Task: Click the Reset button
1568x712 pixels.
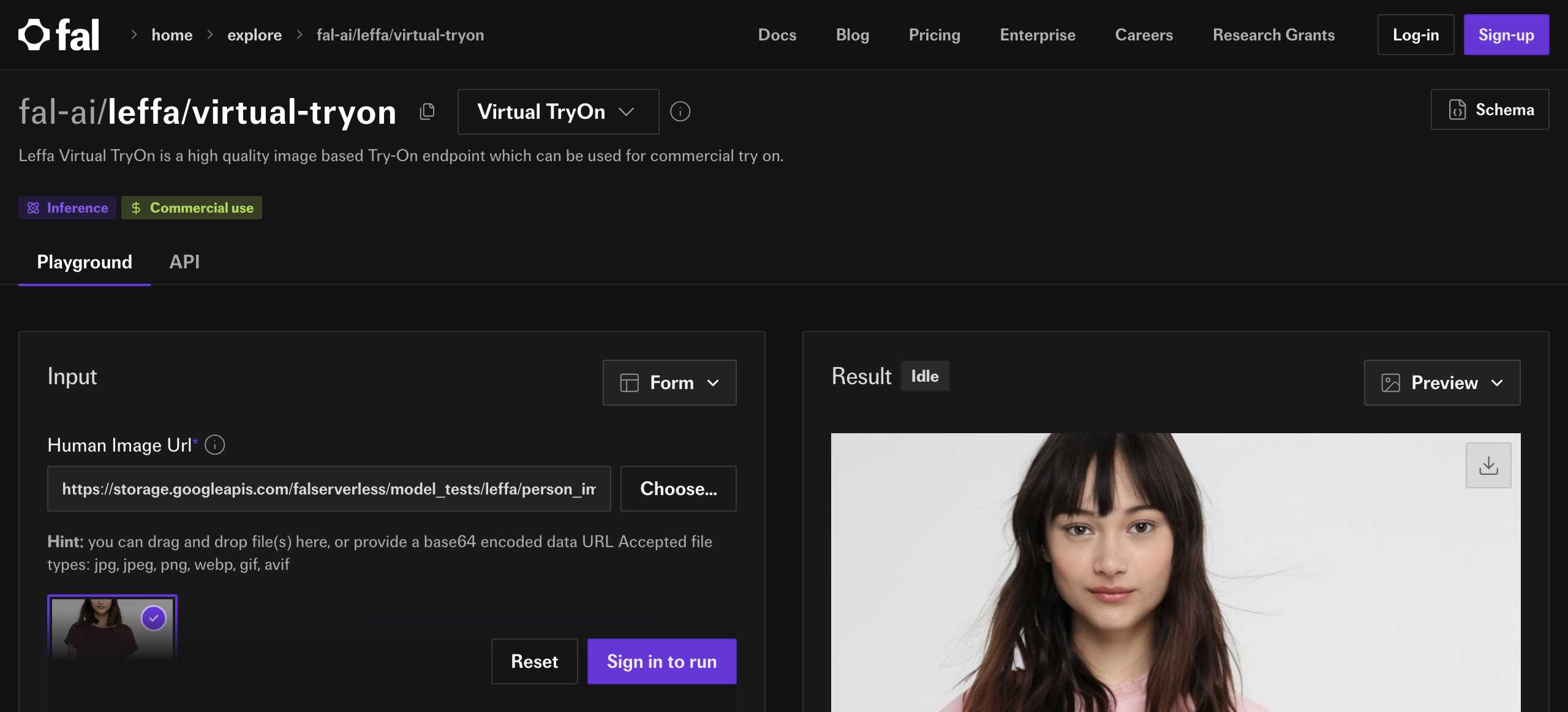Action: 534,661
